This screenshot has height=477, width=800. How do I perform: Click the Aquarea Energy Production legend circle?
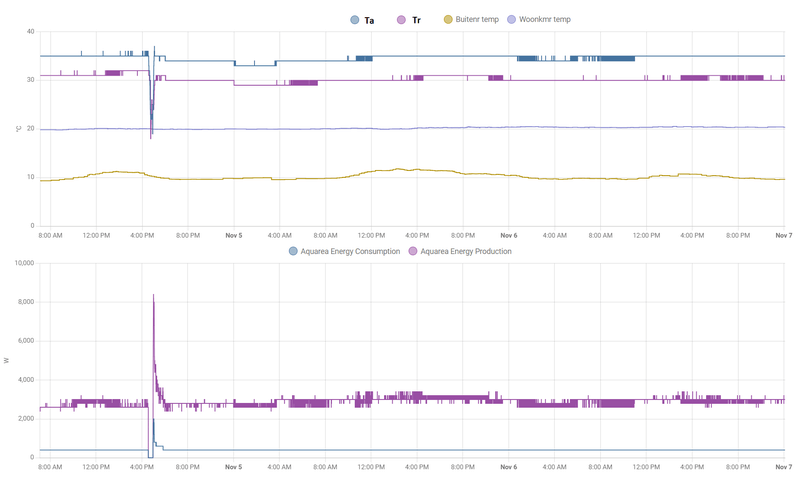coord(413,251)
